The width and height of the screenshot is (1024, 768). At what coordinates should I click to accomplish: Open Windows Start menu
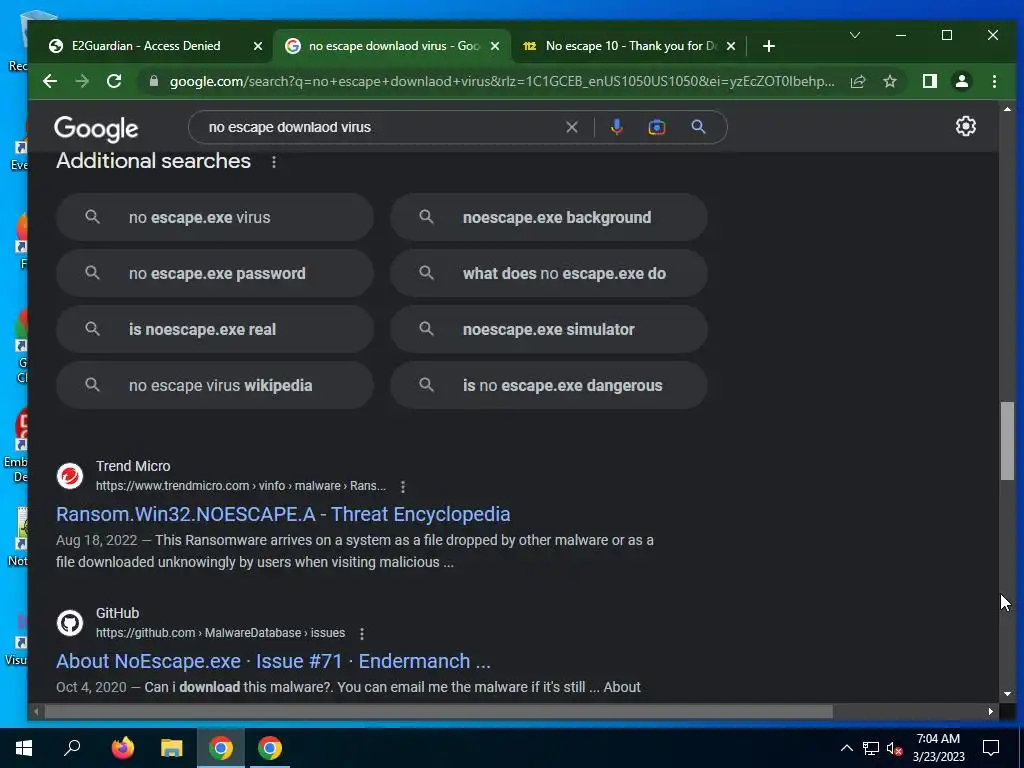tap(24, 748)
